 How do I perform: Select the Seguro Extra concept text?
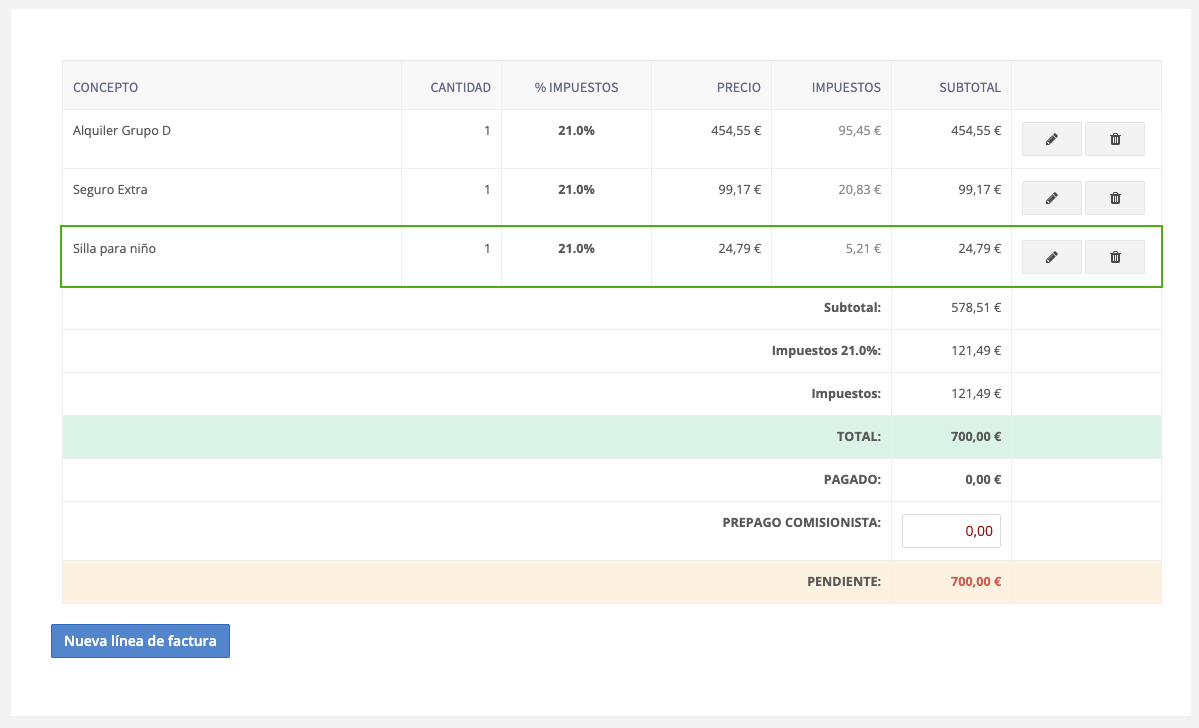pos(110,190)
